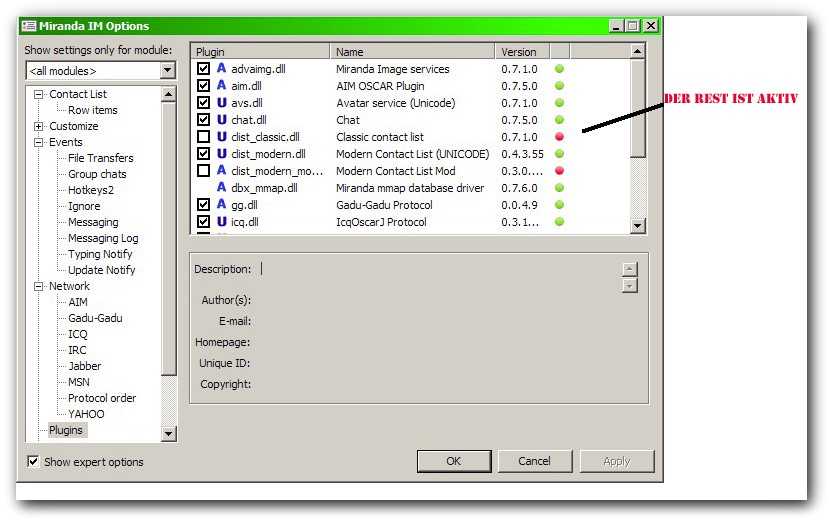Click the OK button
The image size is (831, 524).
pyautogui.click(x=454, y=461)
